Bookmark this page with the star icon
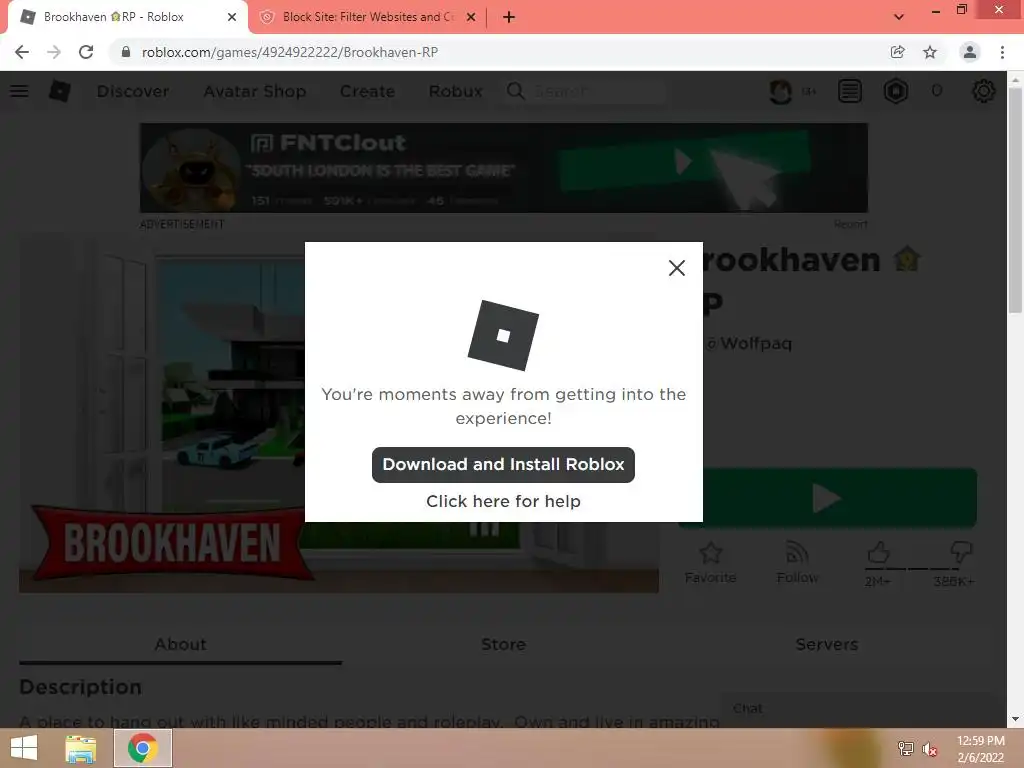Screen dimensions: 1024x768 (x=930, y=52)
